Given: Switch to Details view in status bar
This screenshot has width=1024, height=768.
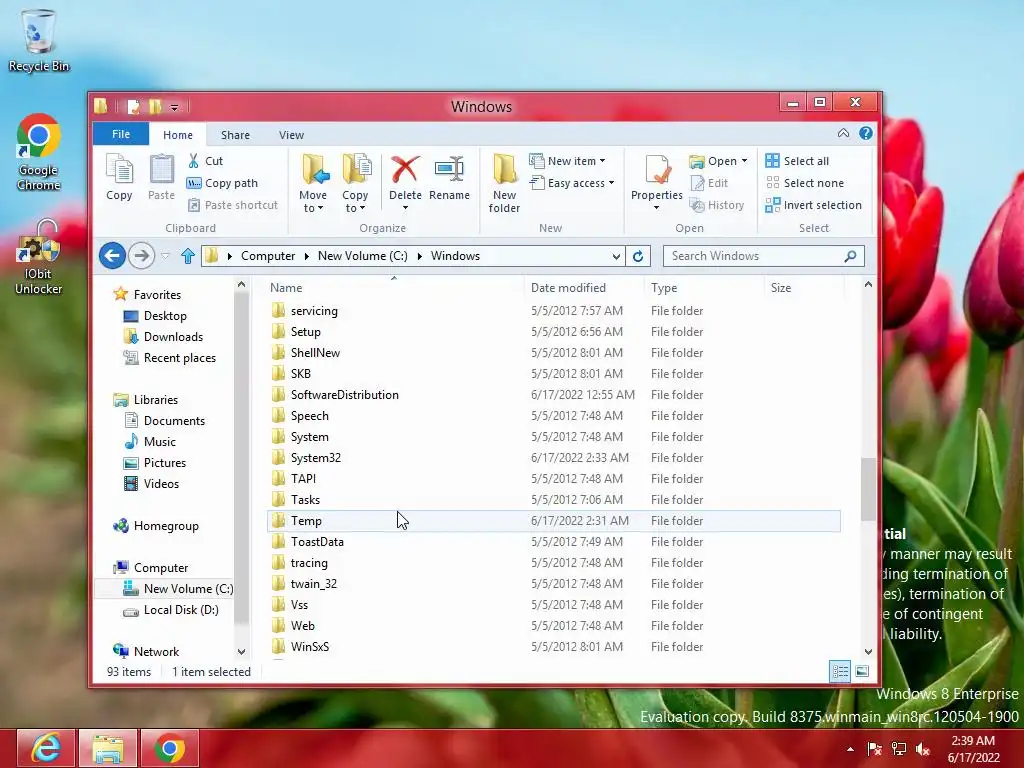Looking at the screenshot, I should [840, 671].
